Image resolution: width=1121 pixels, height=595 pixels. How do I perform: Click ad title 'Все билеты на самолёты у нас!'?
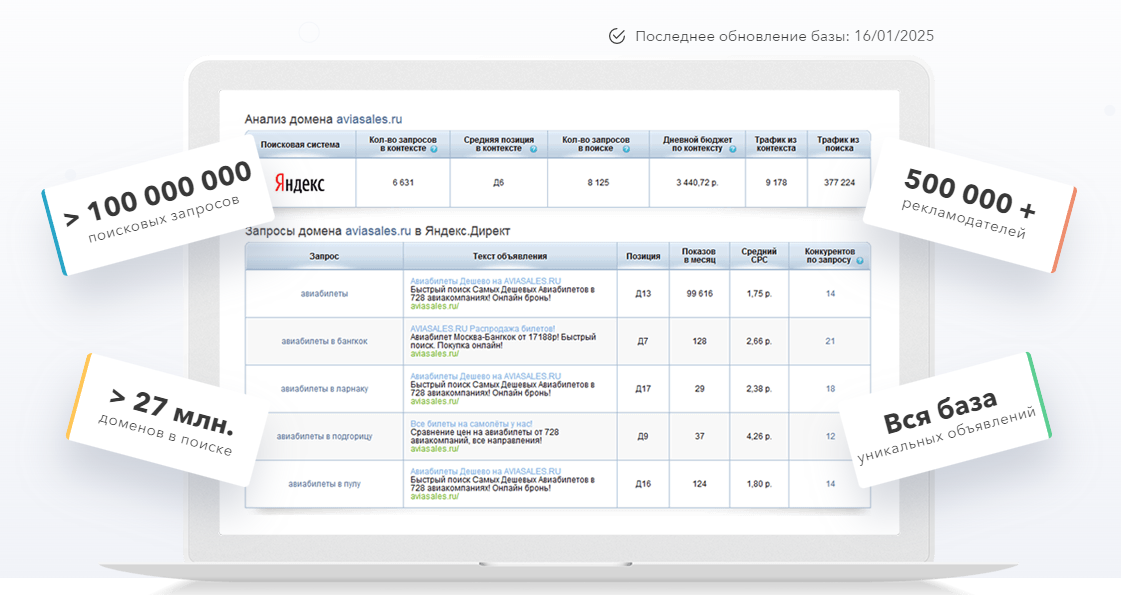pyautogui.click(x=471, y=424)
